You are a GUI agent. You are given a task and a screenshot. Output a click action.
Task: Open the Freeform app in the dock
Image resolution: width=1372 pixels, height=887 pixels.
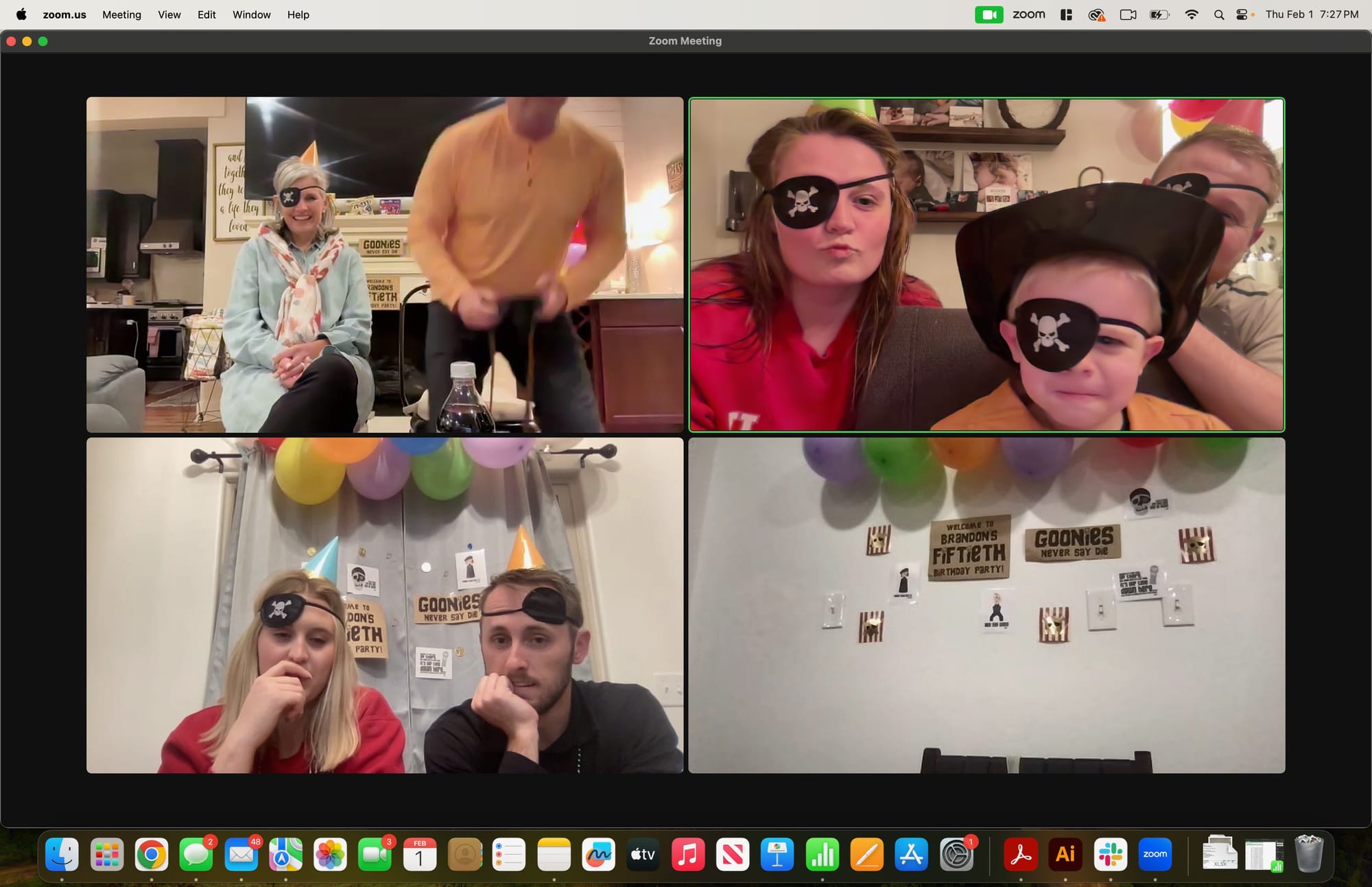point(598,854)
